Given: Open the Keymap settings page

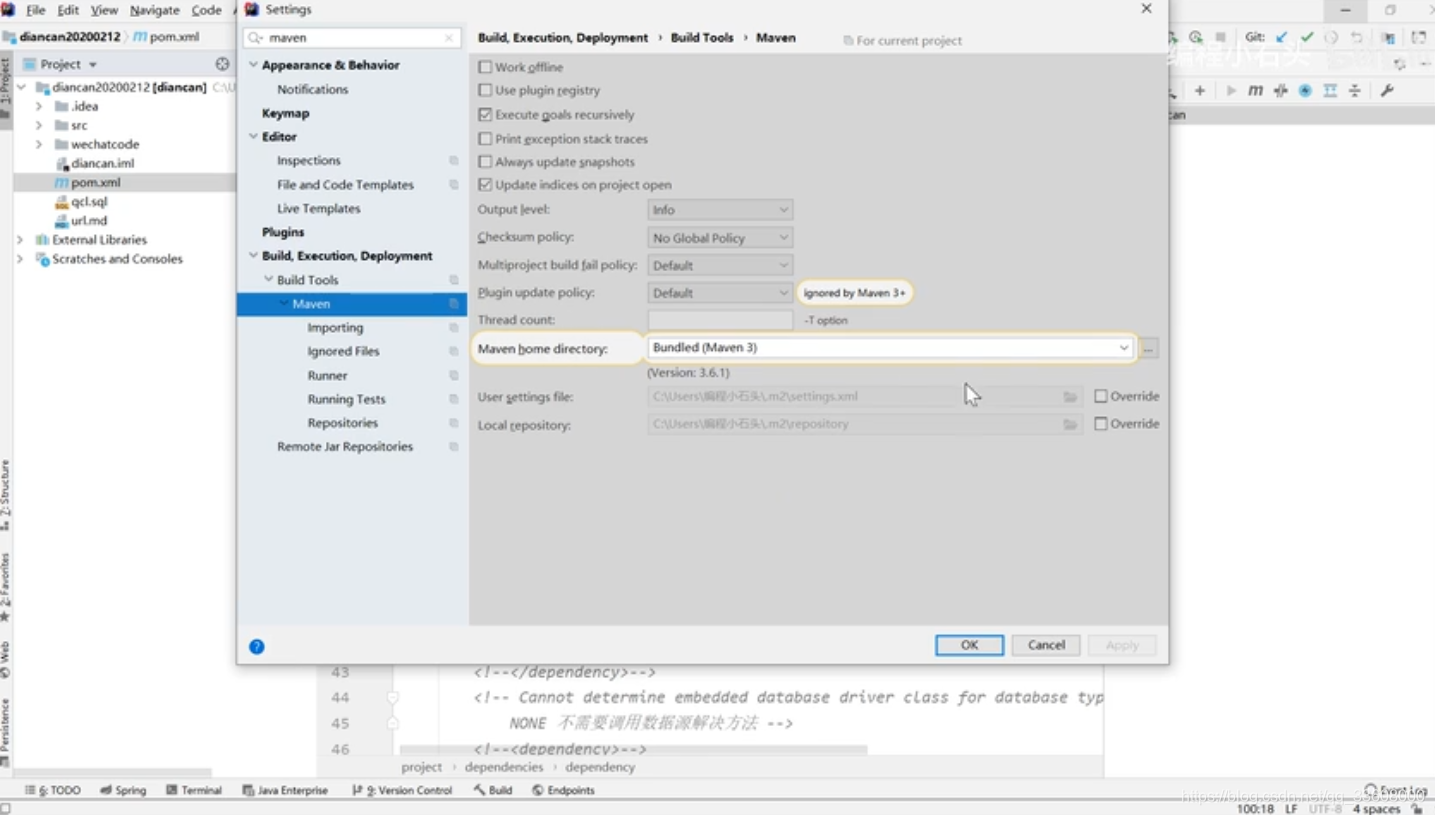Looking at the screenshot, I should point(285,113).
